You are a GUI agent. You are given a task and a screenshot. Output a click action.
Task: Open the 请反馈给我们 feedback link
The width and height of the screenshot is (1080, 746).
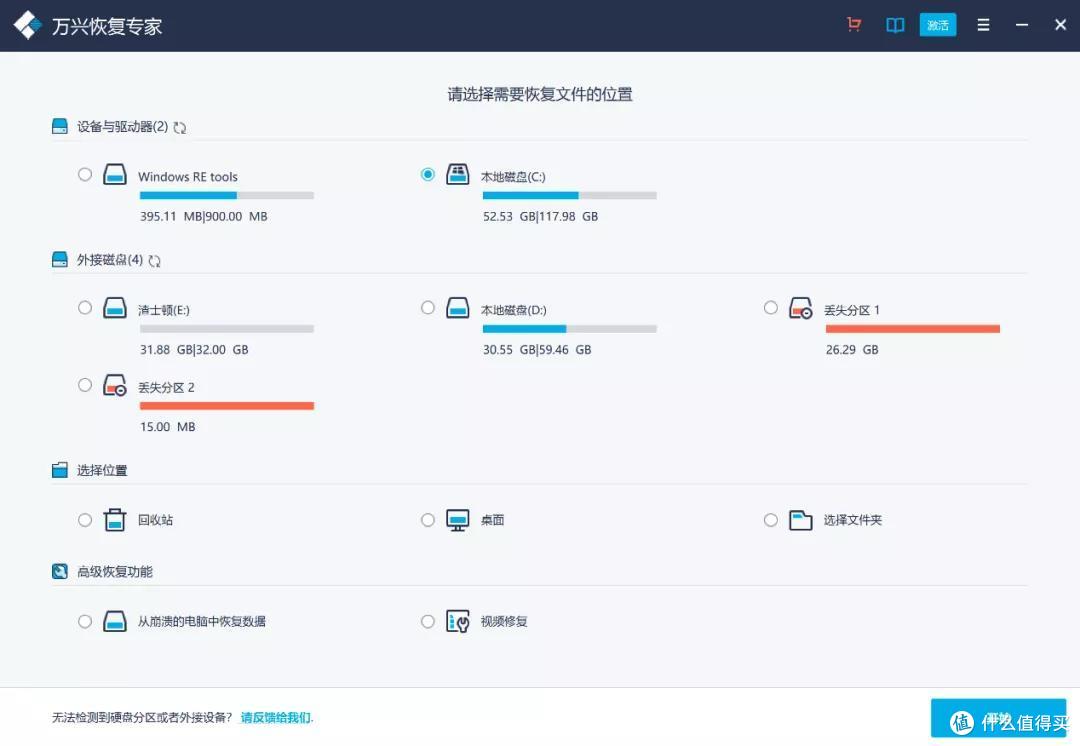point(276,718)
